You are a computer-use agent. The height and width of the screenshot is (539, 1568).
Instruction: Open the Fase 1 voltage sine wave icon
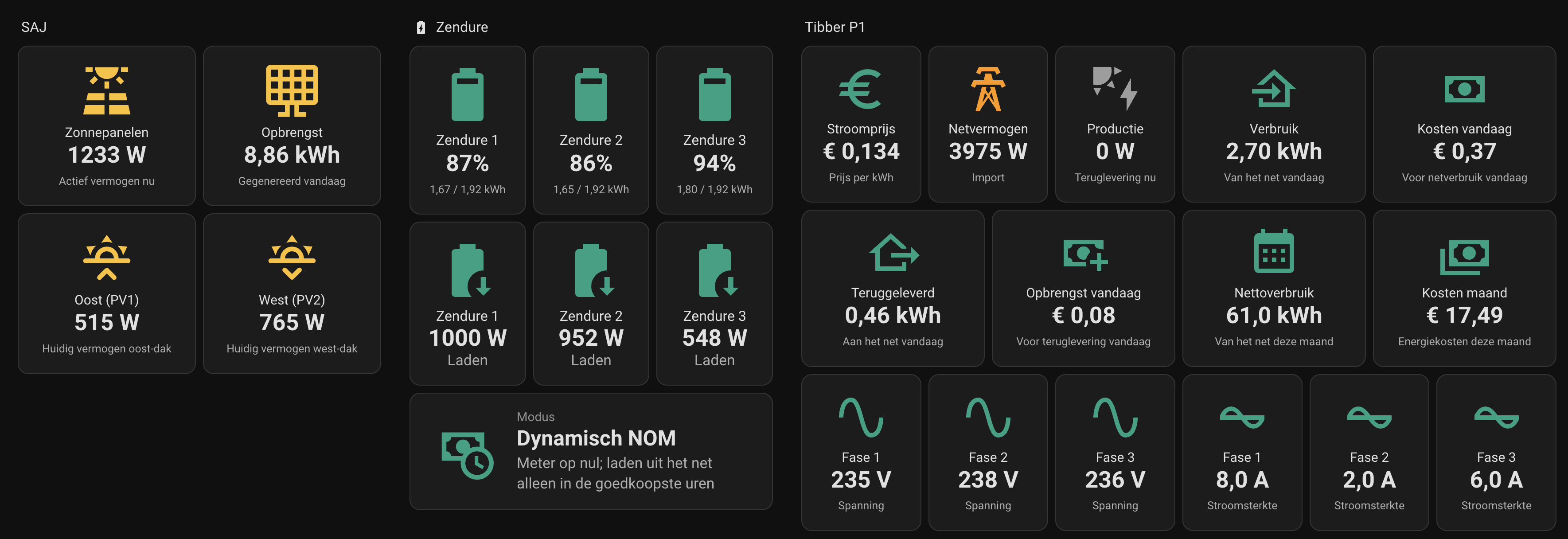(860, 417)
